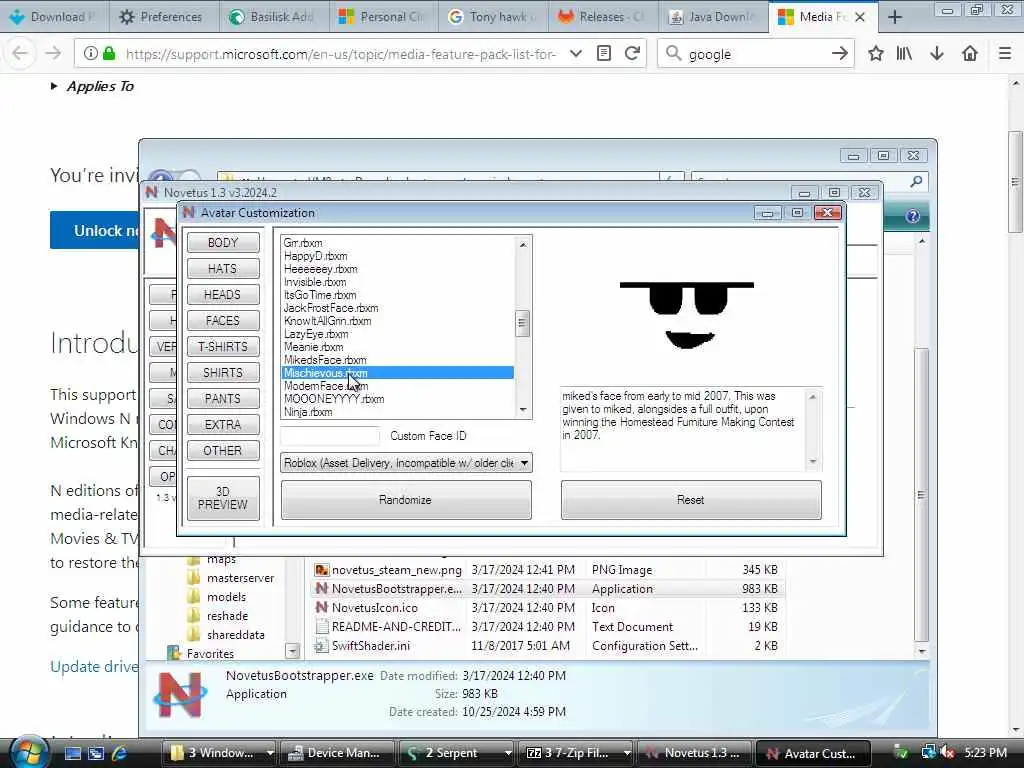
Task: Click the search go arrow in search box
Action: coord(840,54)
